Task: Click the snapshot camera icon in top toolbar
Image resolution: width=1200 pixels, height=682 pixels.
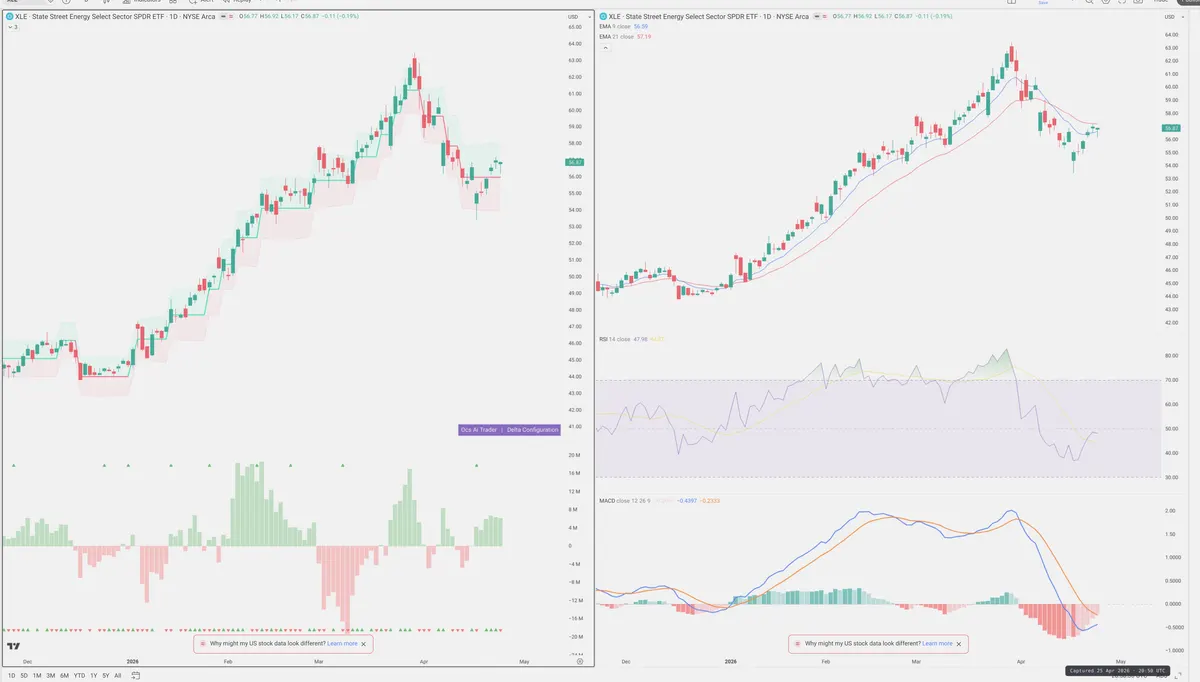Action: point(1138,2)
